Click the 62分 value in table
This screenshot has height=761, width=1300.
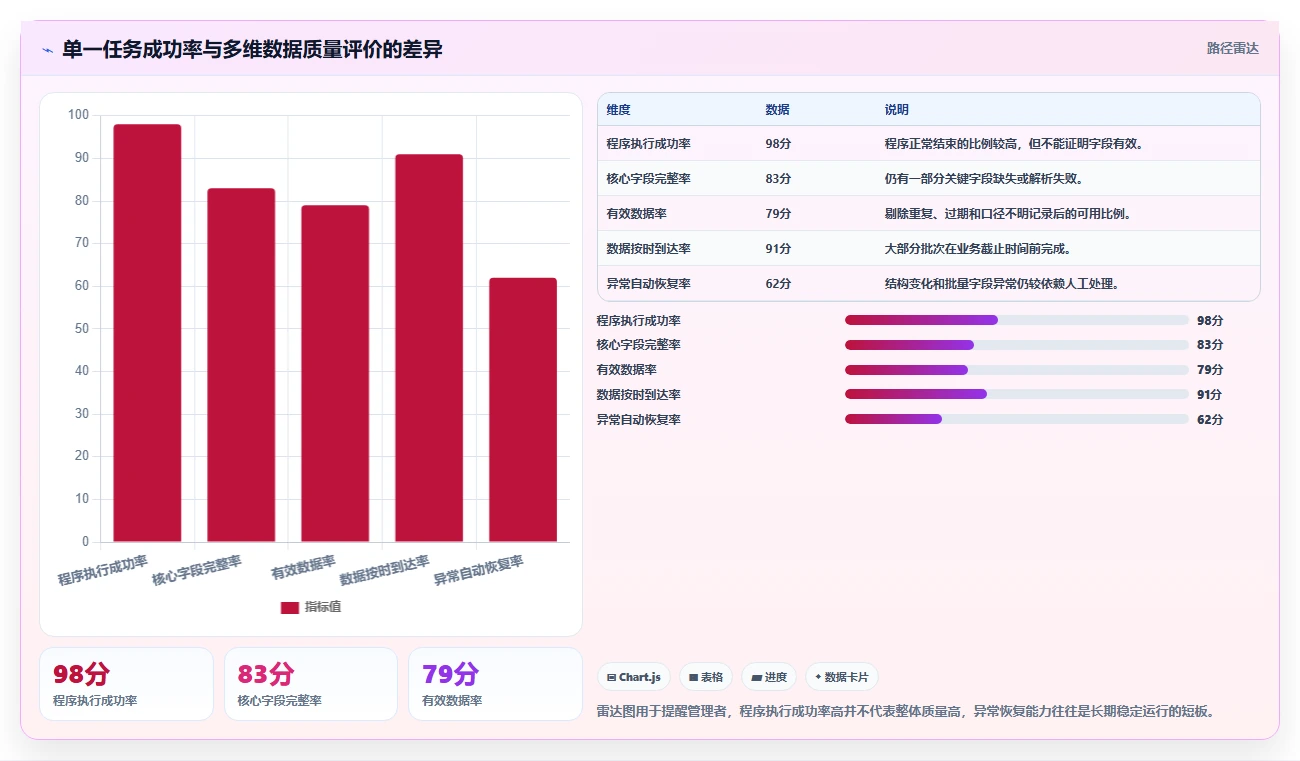[778, 284]
